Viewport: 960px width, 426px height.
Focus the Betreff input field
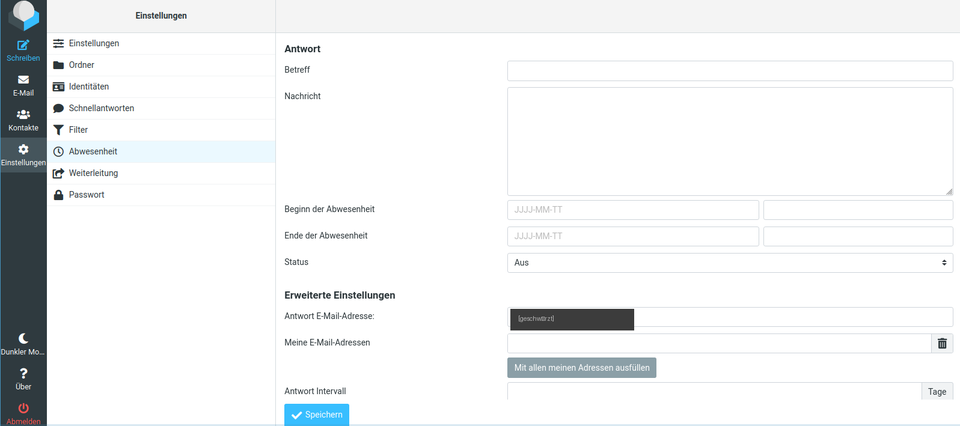[x=730, y=70]
